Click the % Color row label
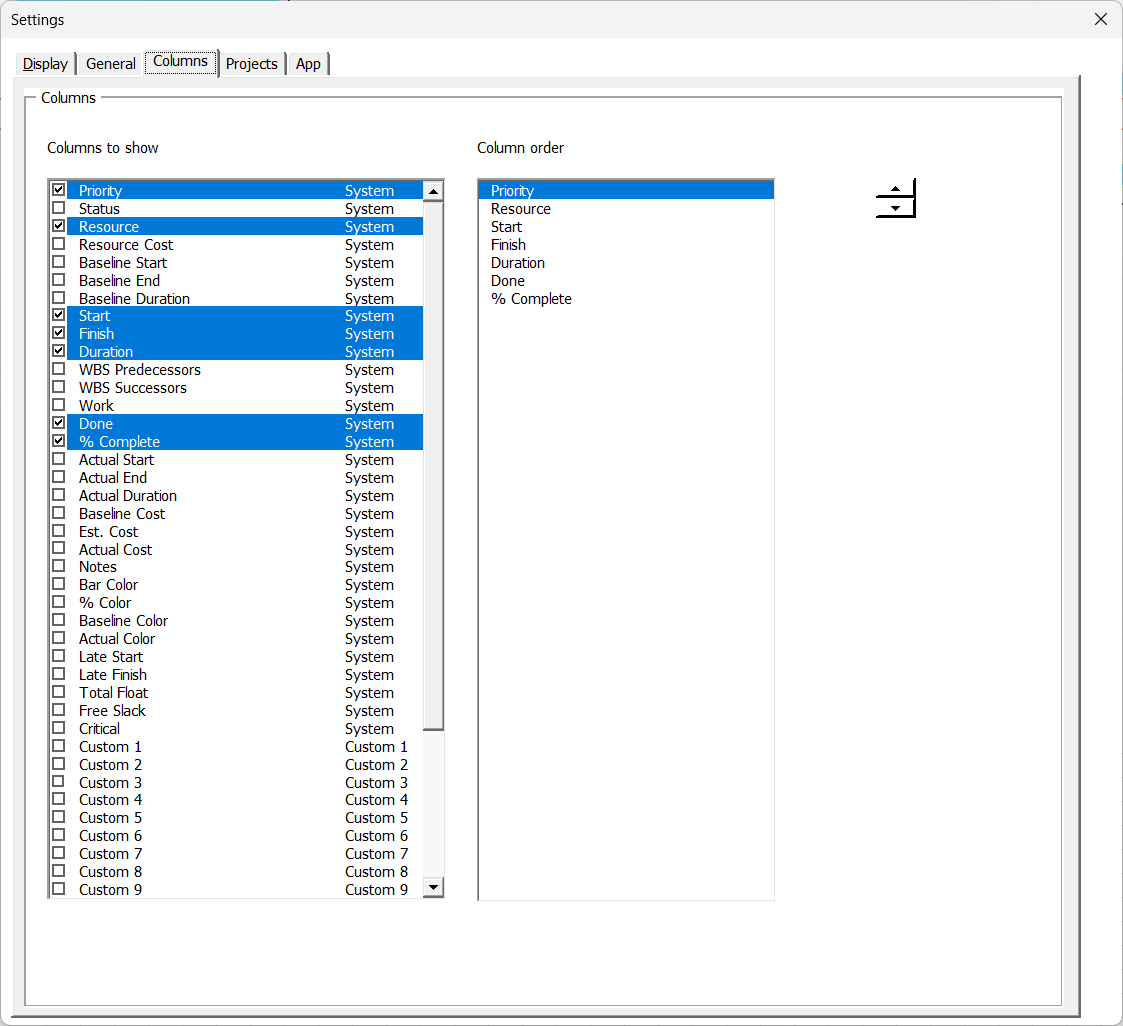1123x1026 pixels. [x=105, y=602]
